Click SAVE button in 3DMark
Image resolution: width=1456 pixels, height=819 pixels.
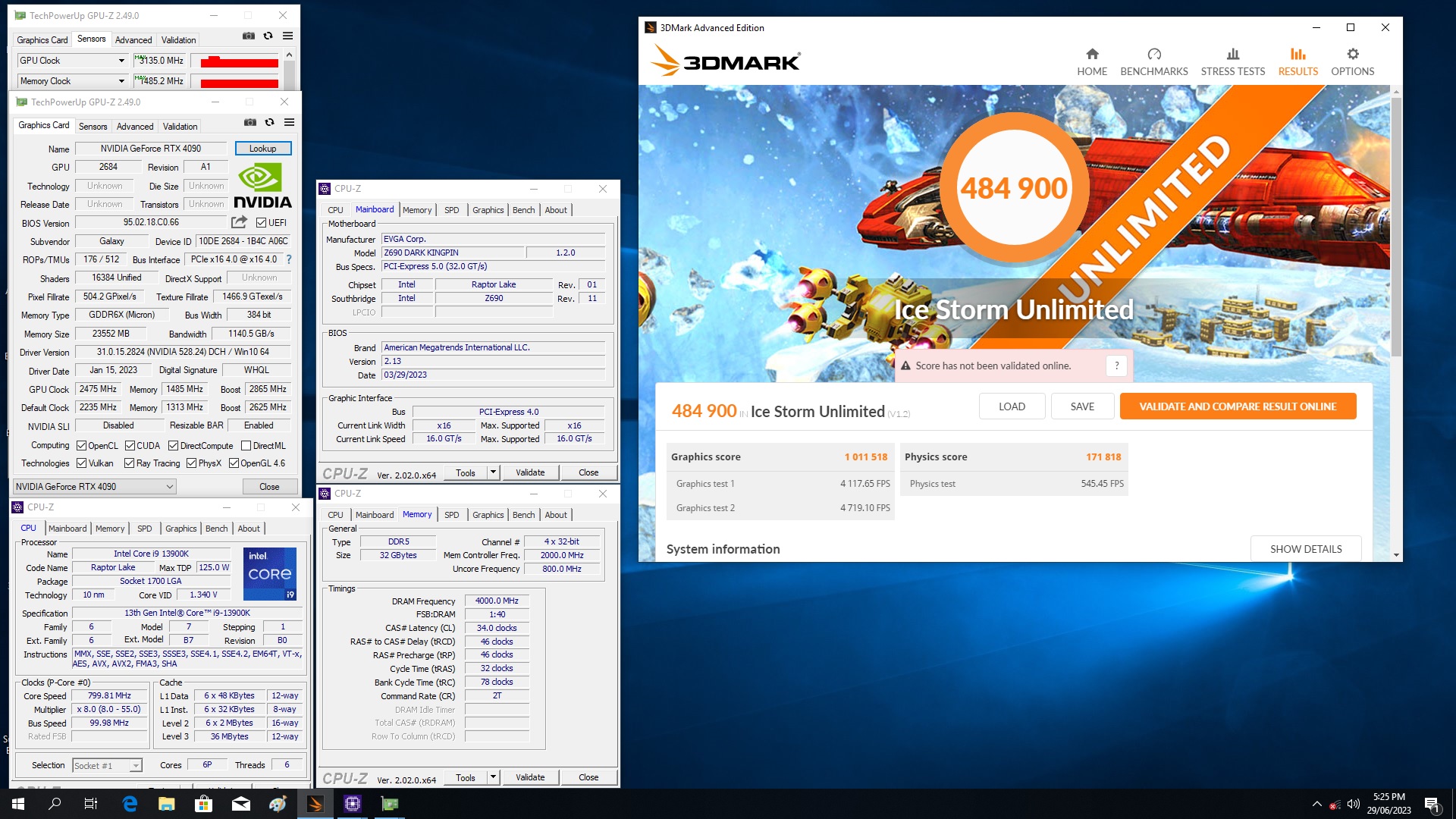[1082, 406]
